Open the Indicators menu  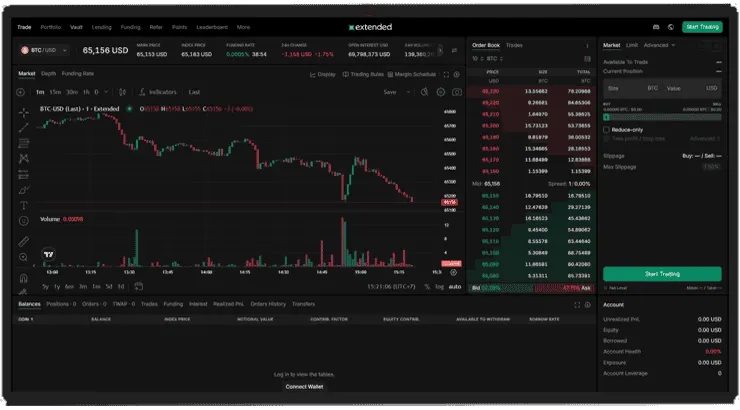158,92
